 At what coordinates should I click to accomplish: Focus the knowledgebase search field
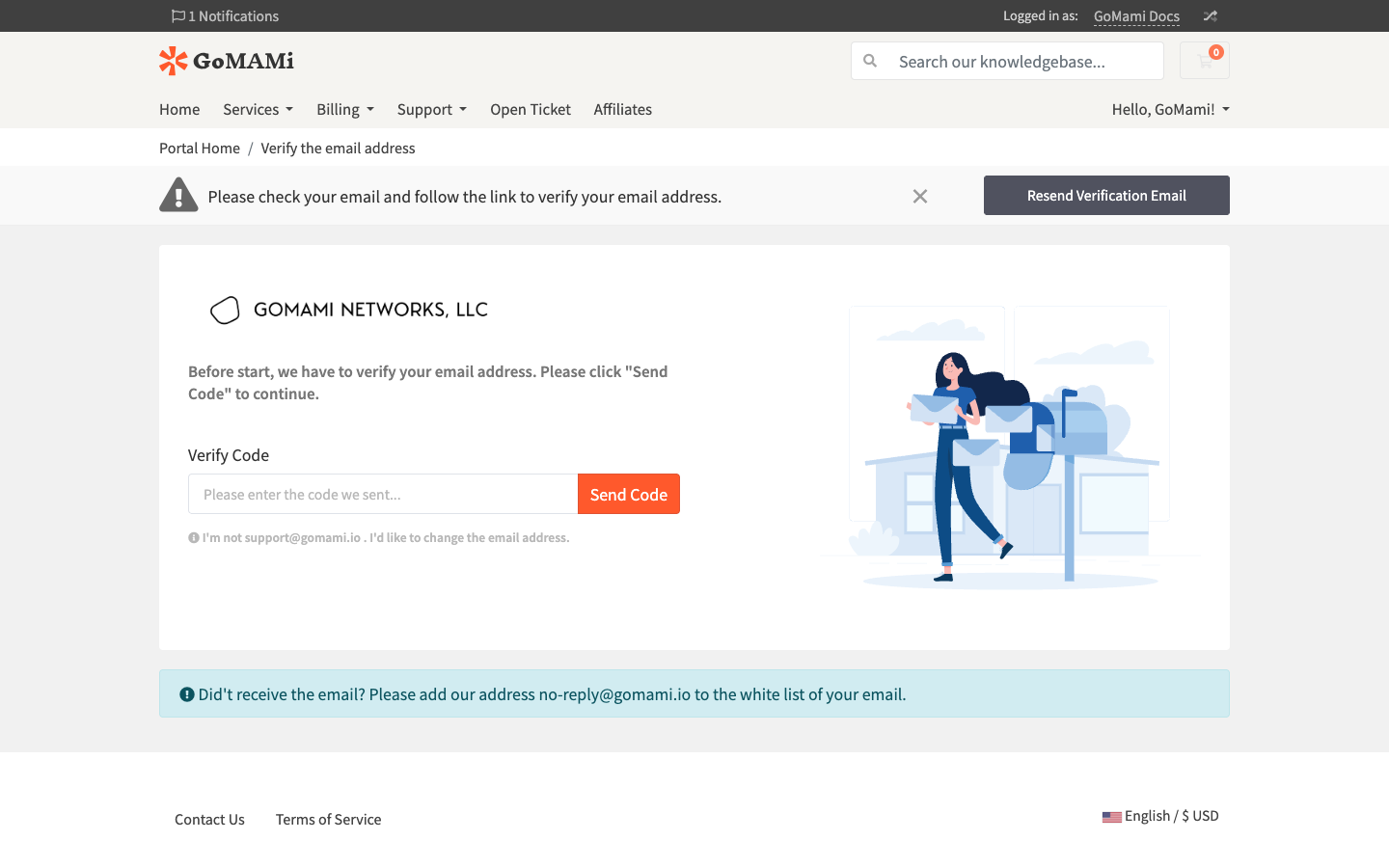point(1024,61)
